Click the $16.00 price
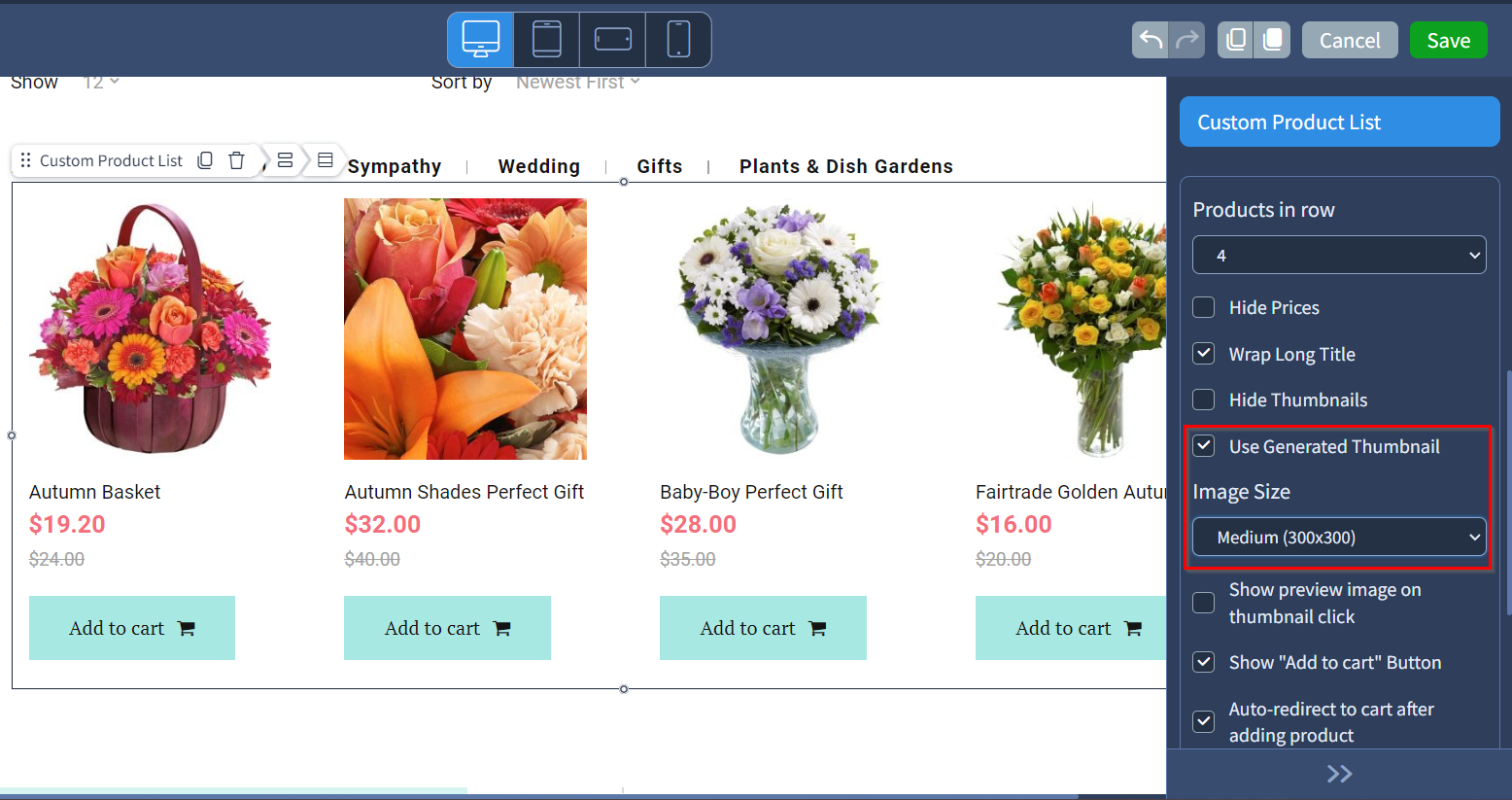This screenshot has width=1512, height=800. (x=1014, y=525)
